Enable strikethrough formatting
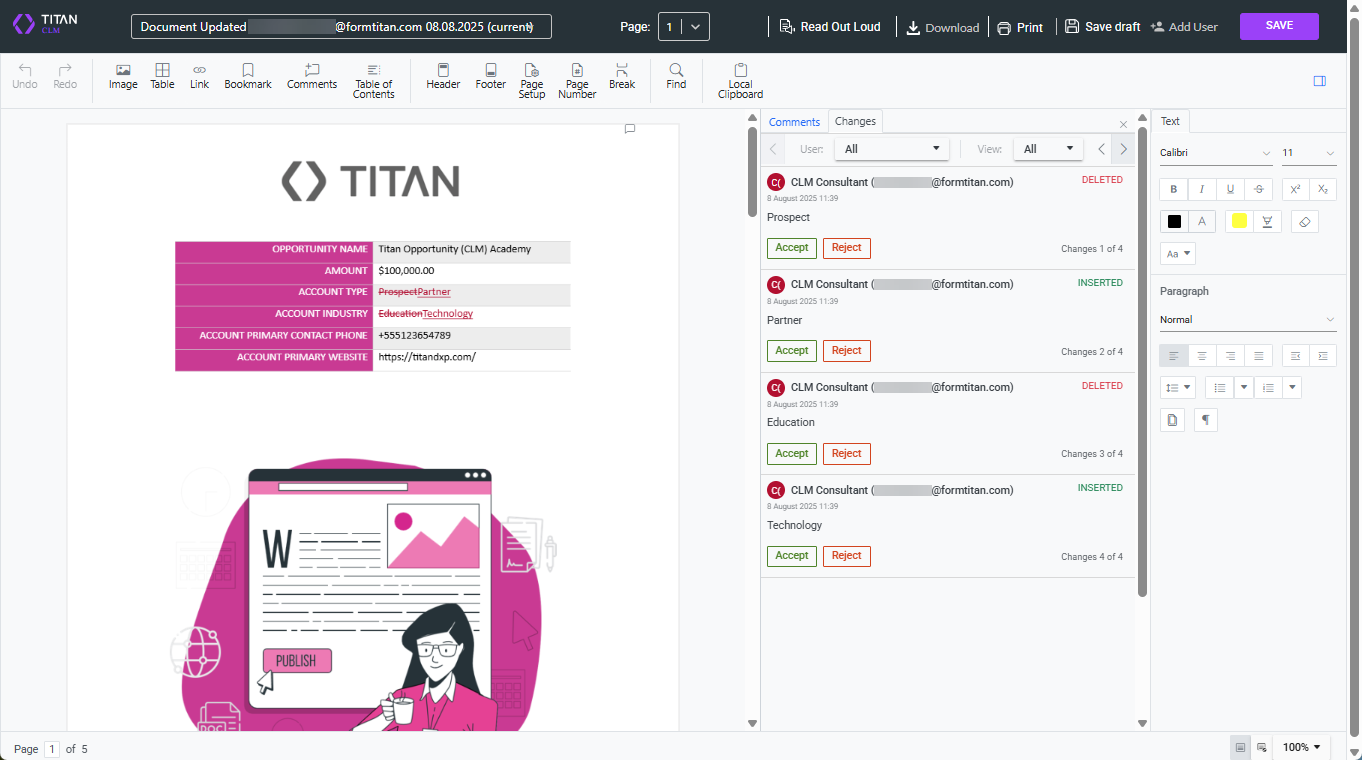 1258,189
